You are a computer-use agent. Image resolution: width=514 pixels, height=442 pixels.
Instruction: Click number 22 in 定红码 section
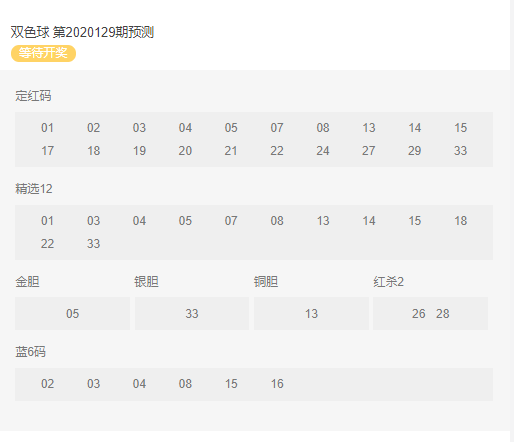(x=277, y=151)
